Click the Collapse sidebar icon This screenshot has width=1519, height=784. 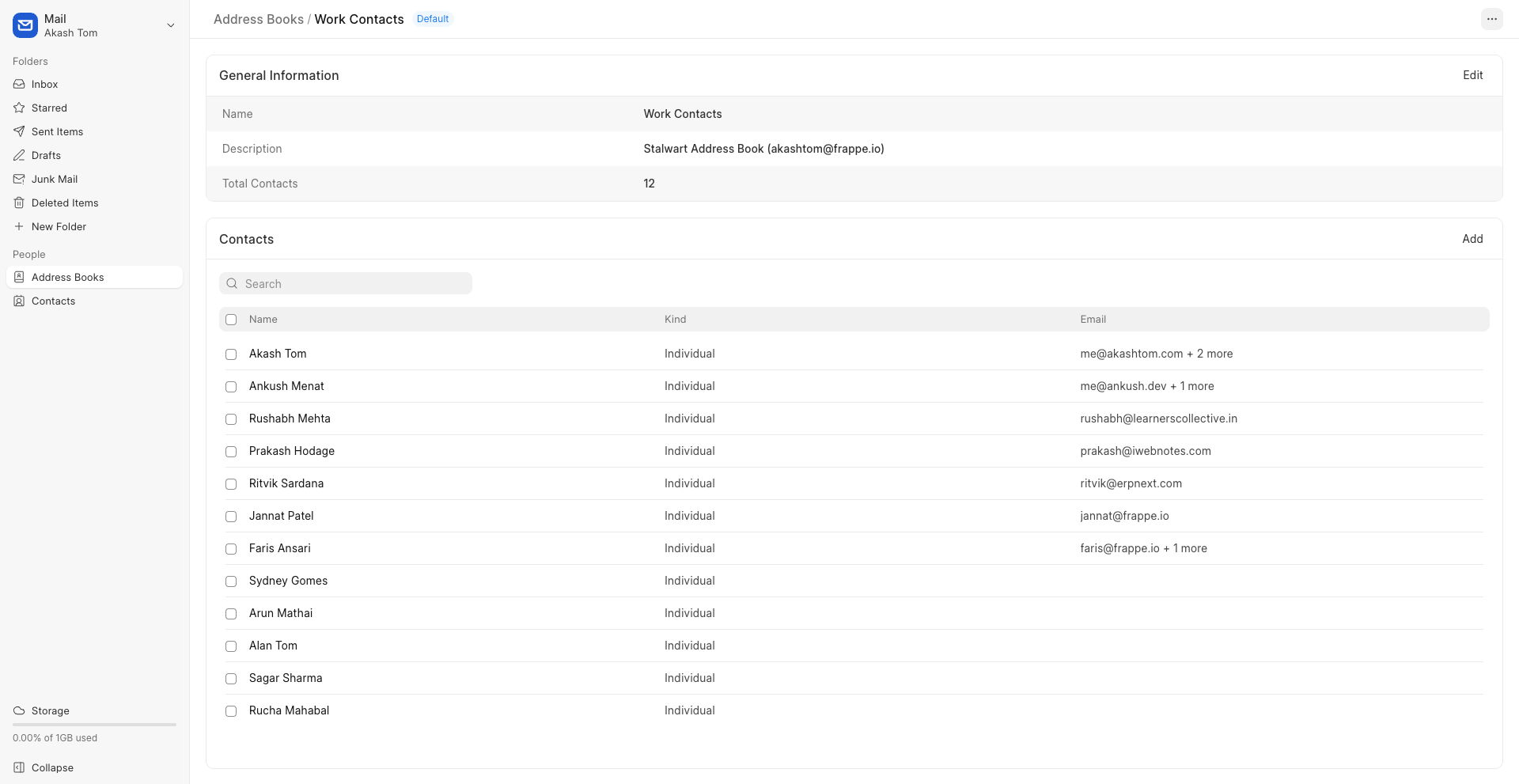tap(19, 767)
